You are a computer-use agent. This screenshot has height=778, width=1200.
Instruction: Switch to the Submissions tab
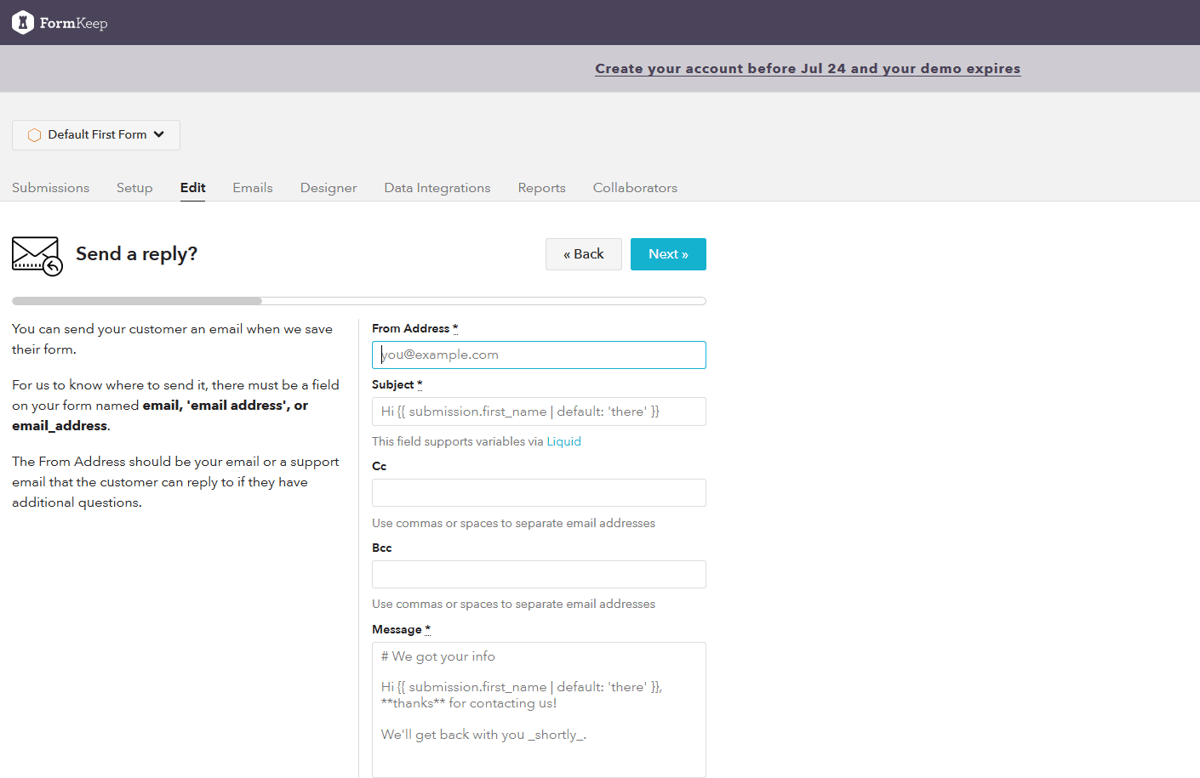pos(50,187)
